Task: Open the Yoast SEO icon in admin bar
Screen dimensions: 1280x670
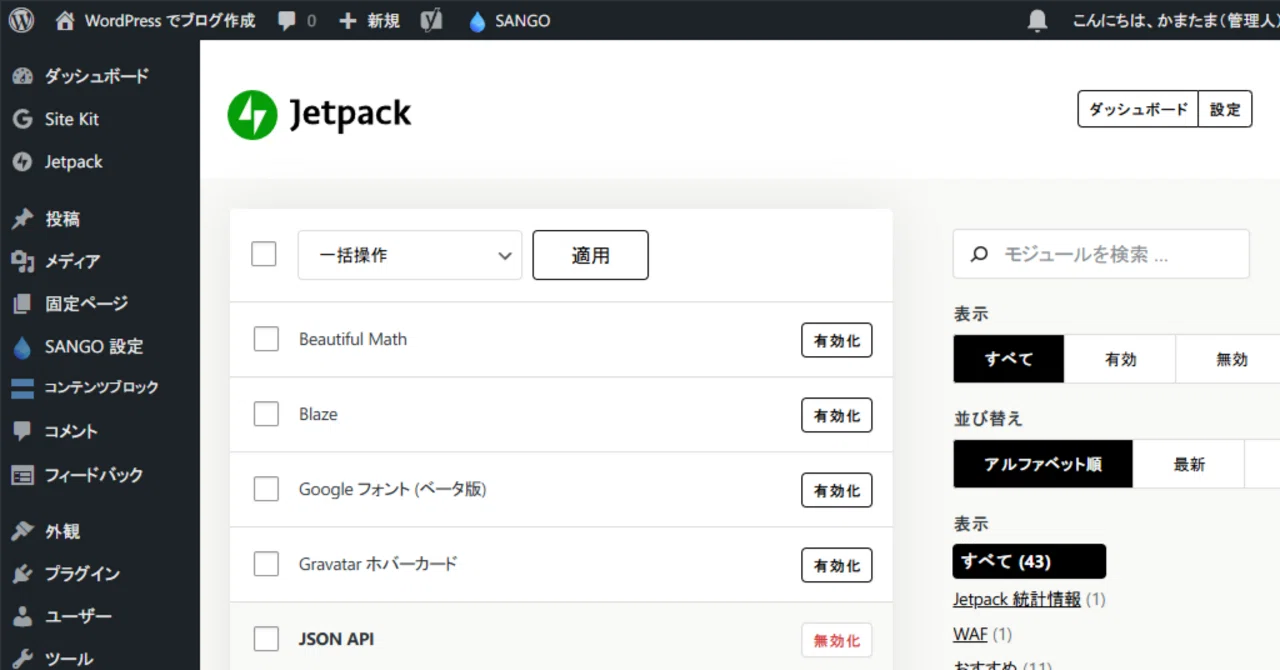Action: [x=431, y=20]
